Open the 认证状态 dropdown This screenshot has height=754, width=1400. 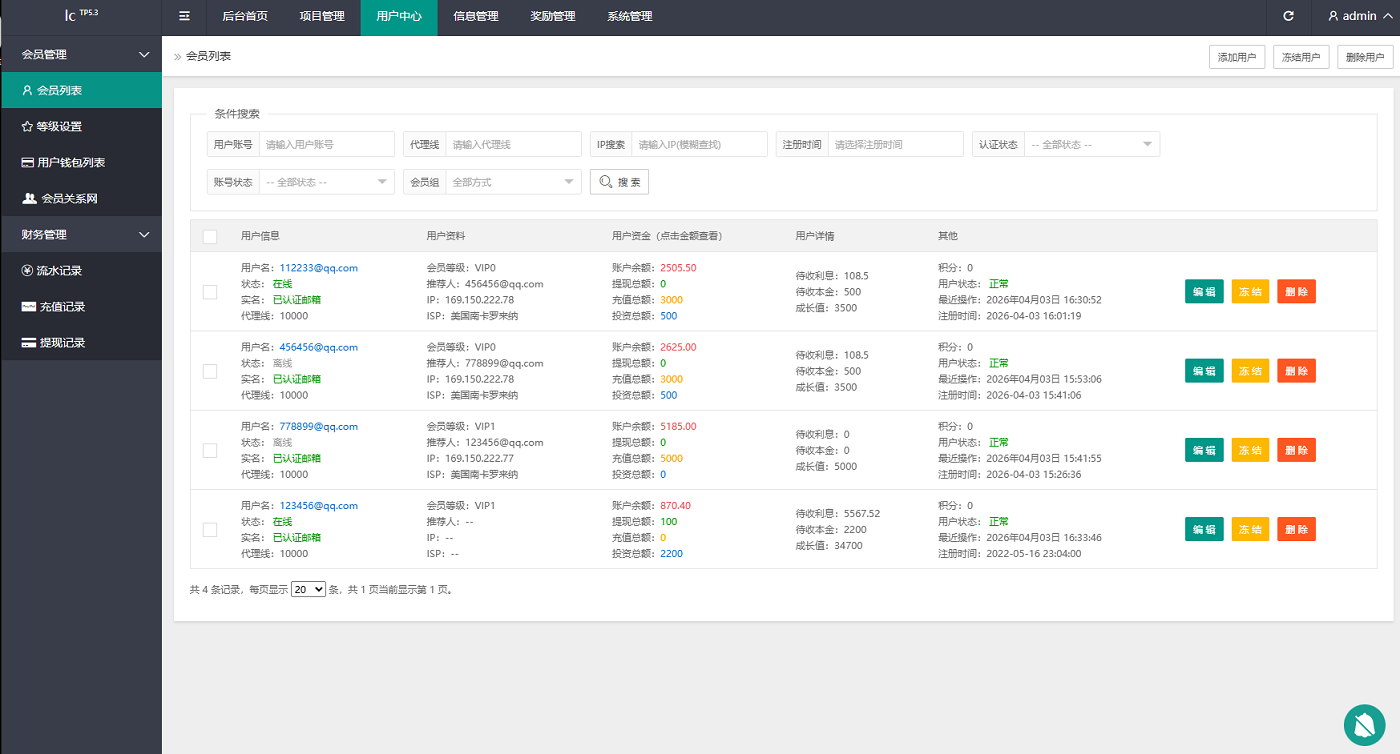click(1092, 145)
